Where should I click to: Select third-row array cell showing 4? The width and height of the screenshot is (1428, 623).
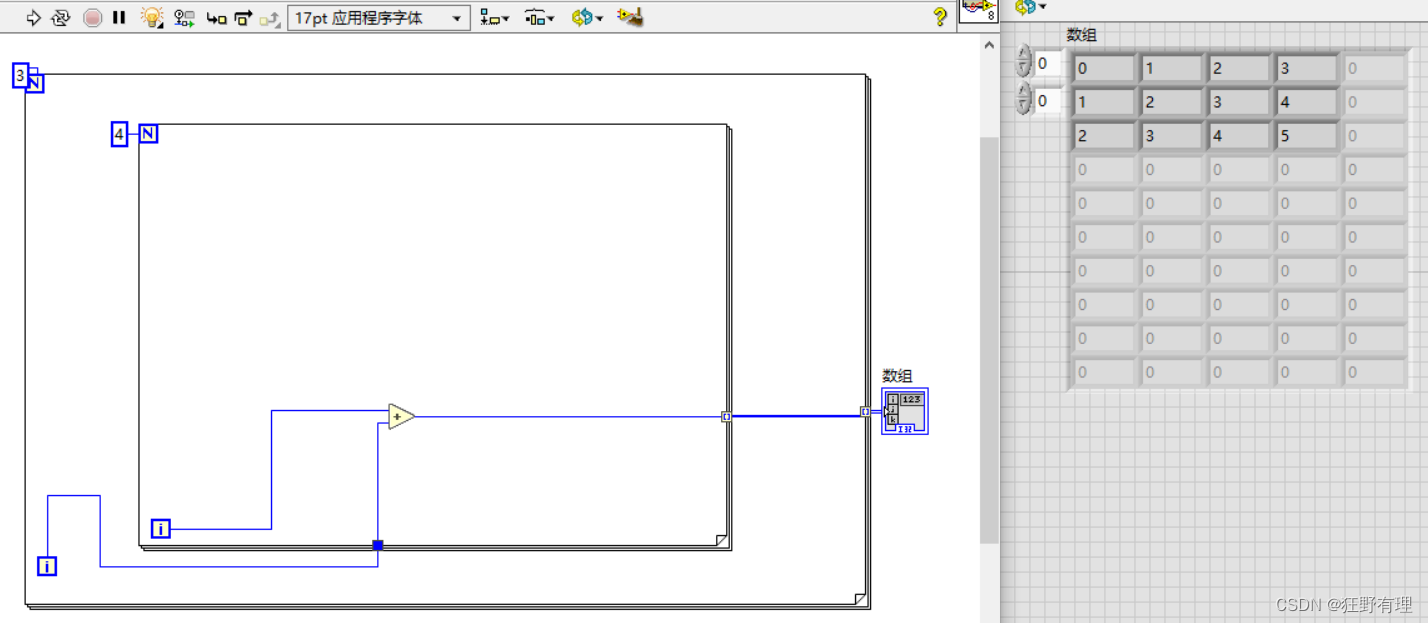pyautogui.click(x=1240, y=136)
